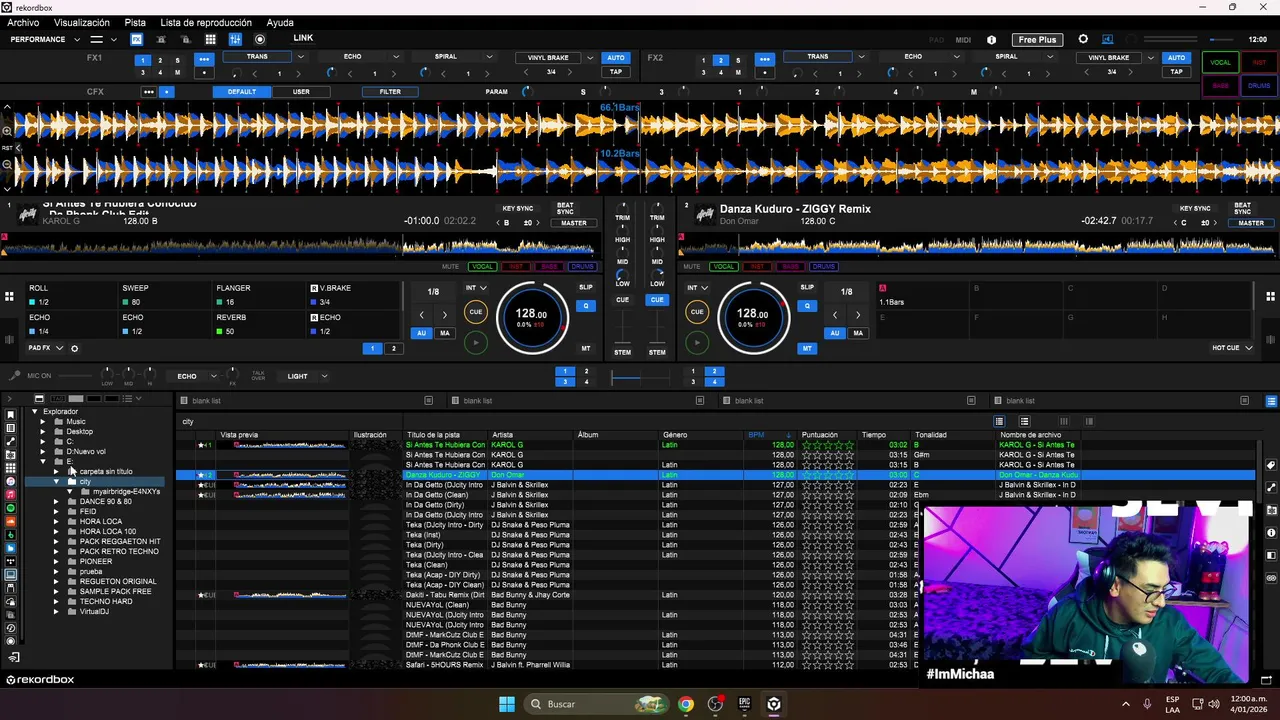The height and width of the screenshot is (720, 1280).
Task: Toggle the FX2 AUTO button
Action: coord(1176,58)
